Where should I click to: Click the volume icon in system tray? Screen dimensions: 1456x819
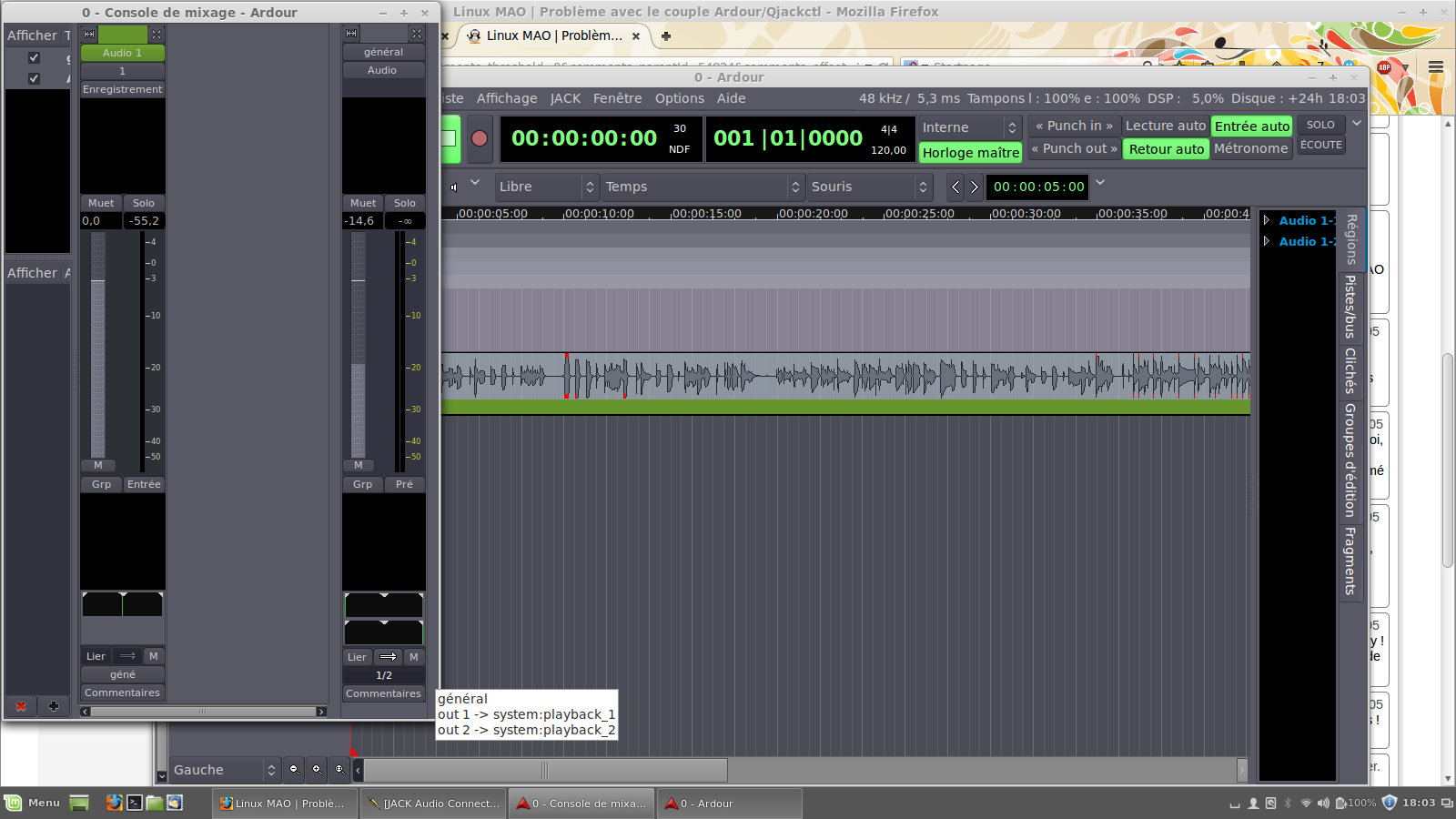(x=1323, y=803)
